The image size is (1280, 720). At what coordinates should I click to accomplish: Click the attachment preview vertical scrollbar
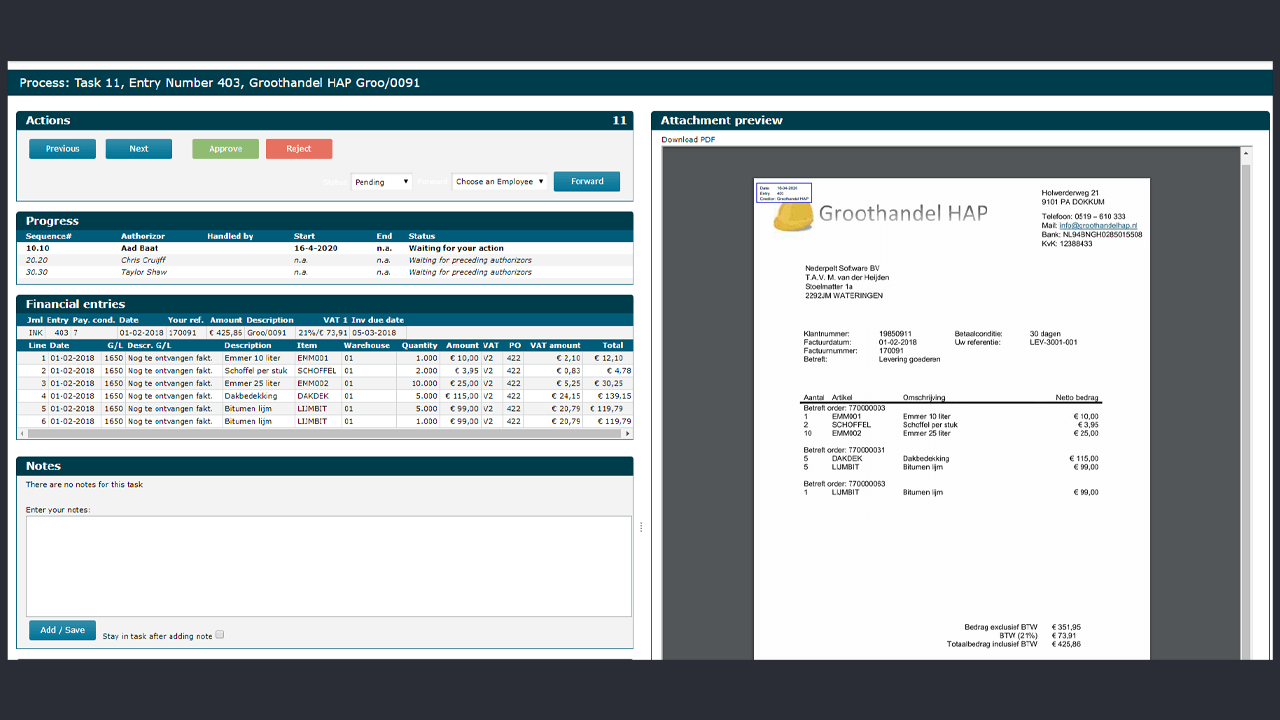coord(1245,400)
